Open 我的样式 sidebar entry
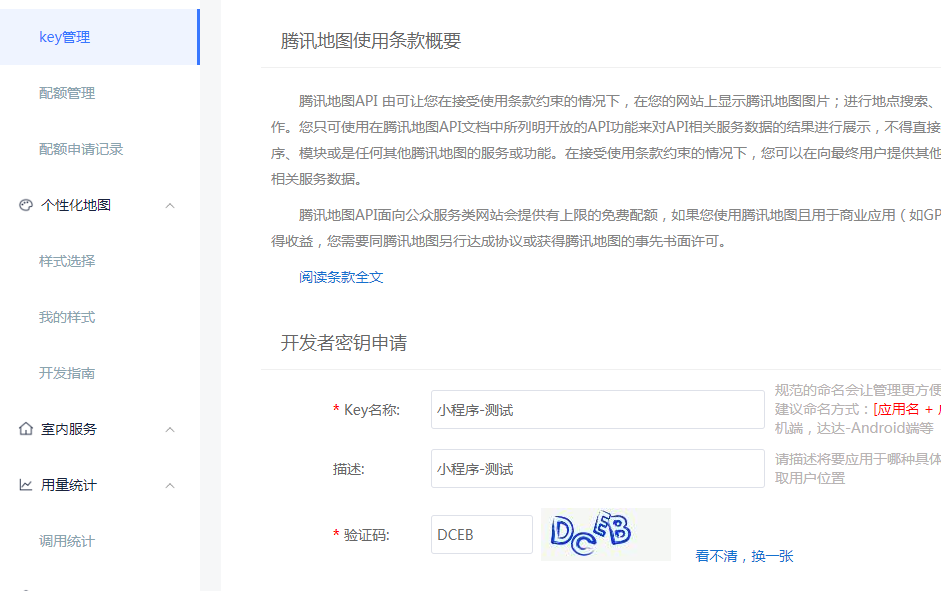Image resolution: width=941 pixels, height=591 pixels. pos(67,317)
